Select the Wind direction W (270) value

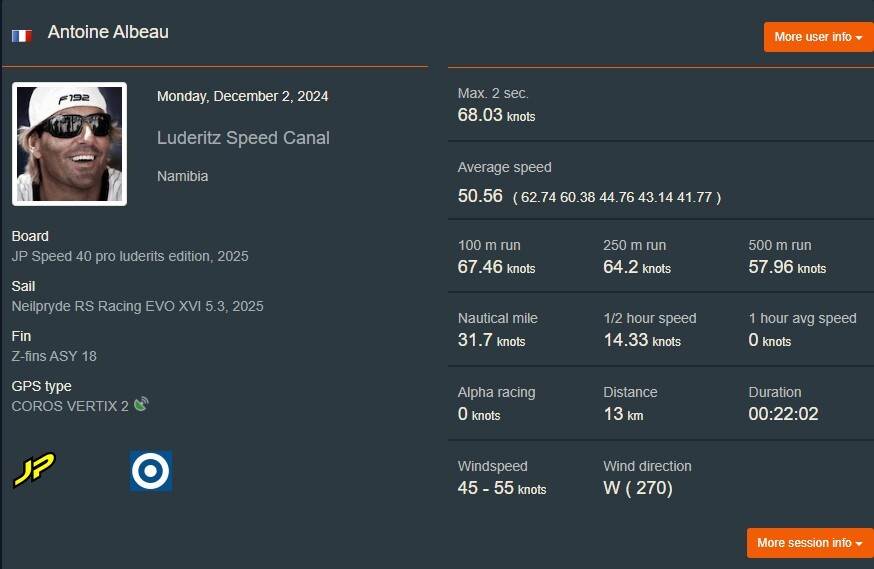tap(637, 488)
